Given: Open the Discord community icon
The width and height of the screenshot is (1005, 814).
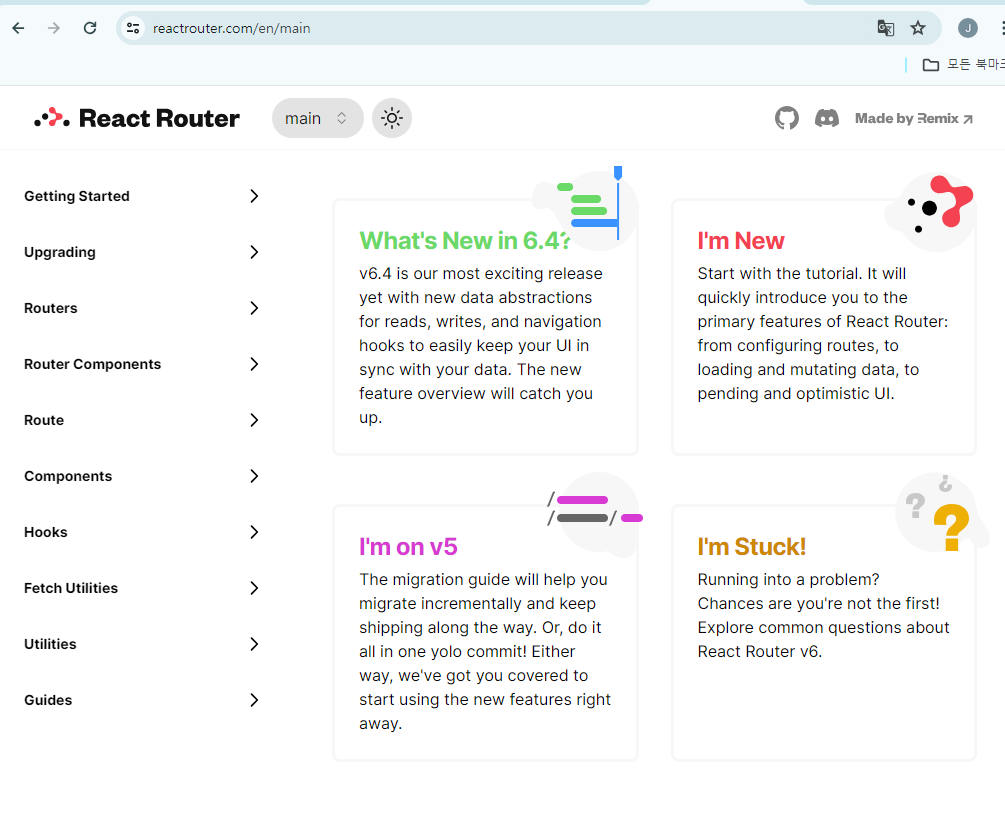Looking at the screenshot, I should 827,118.
